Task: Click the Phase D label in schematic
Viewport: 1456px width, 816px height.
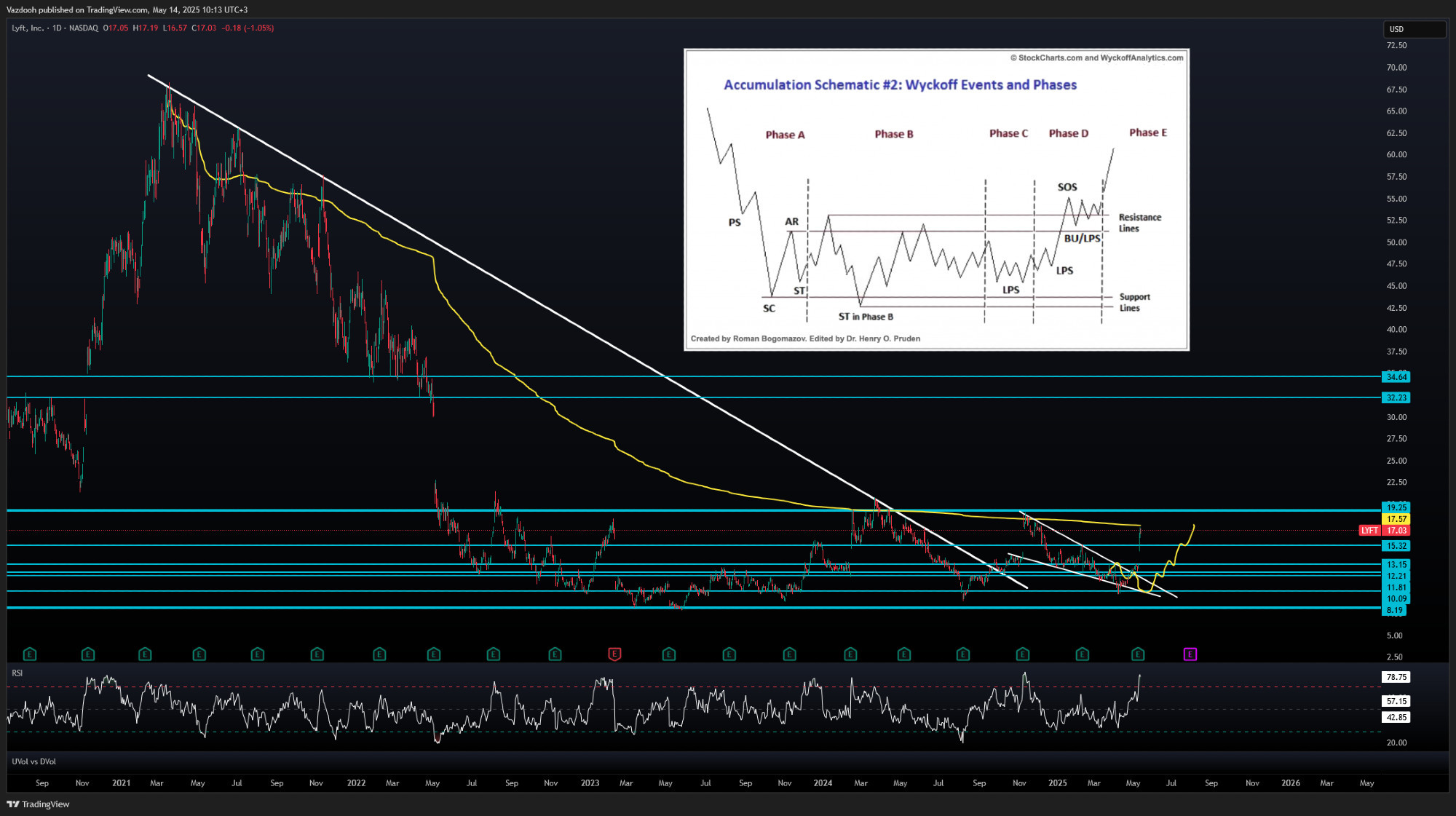Action: pos(1069,133)
